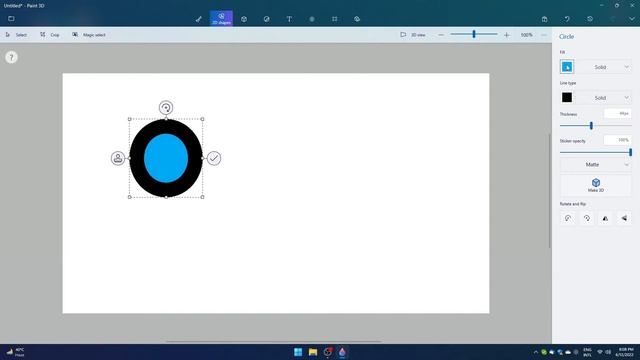The width and height of the screenshot is (640, 360).
Task: Rotate the shape right
Action: click(587, 218)
